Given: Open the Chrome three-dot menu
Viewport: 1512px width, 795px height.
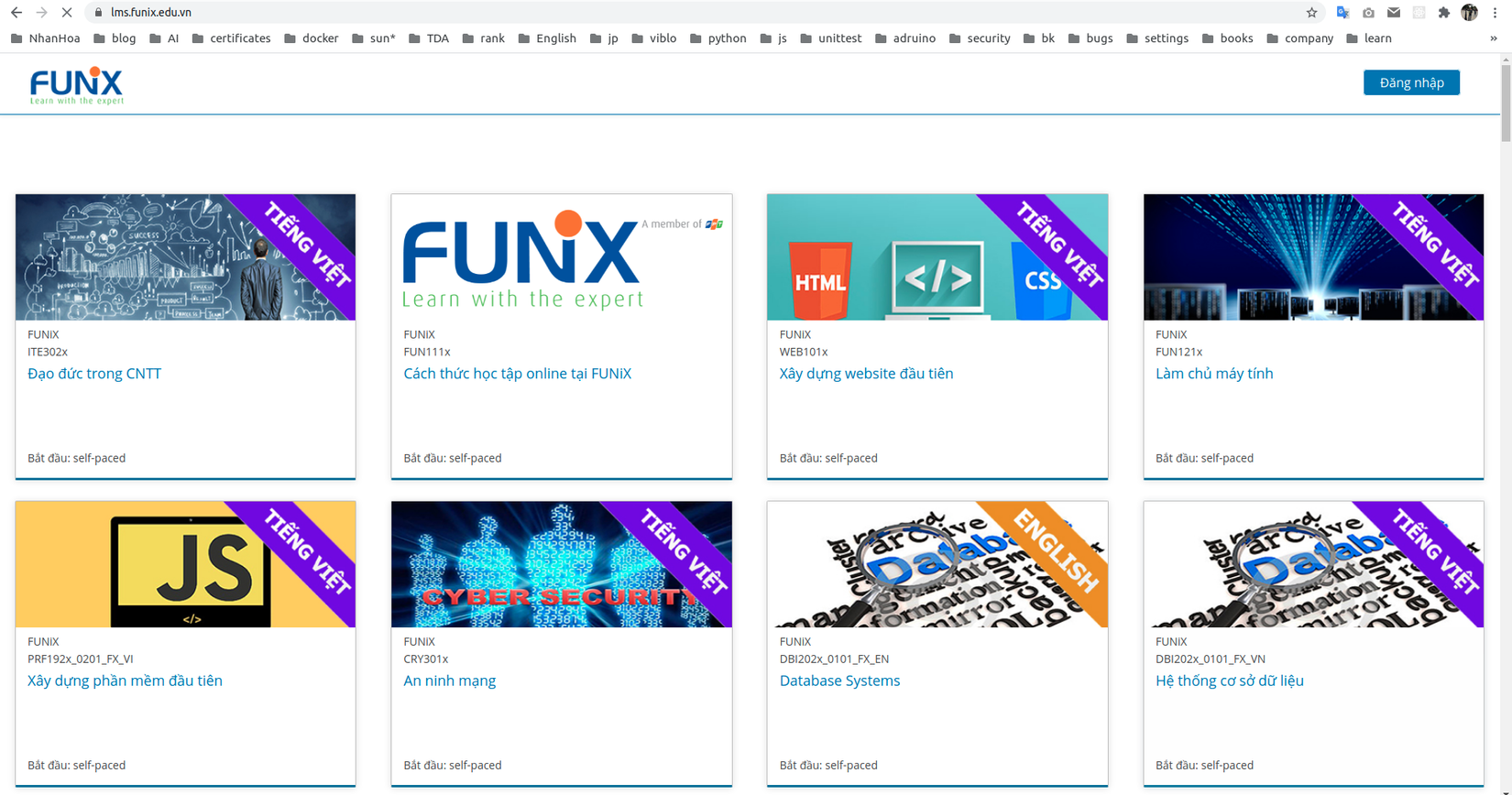Looking at the screenshot, I should tap(1495, 13).
